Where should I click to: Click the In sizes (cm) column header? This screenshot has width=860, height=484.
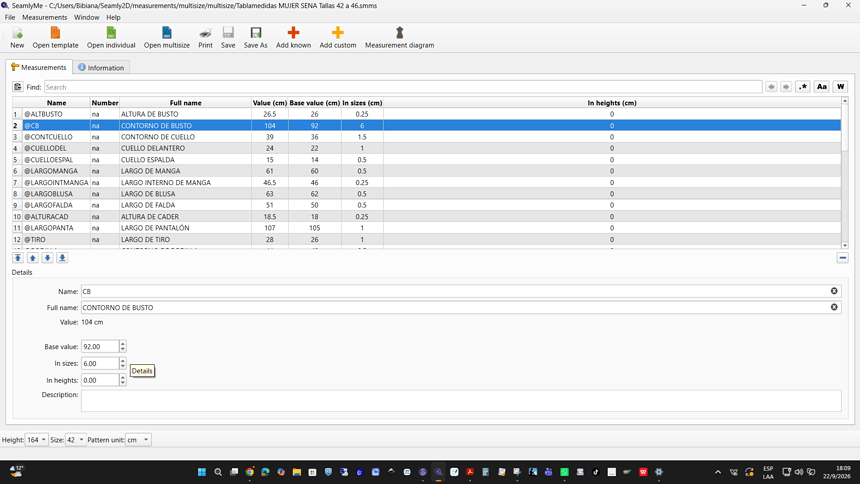tap(362, 103)
